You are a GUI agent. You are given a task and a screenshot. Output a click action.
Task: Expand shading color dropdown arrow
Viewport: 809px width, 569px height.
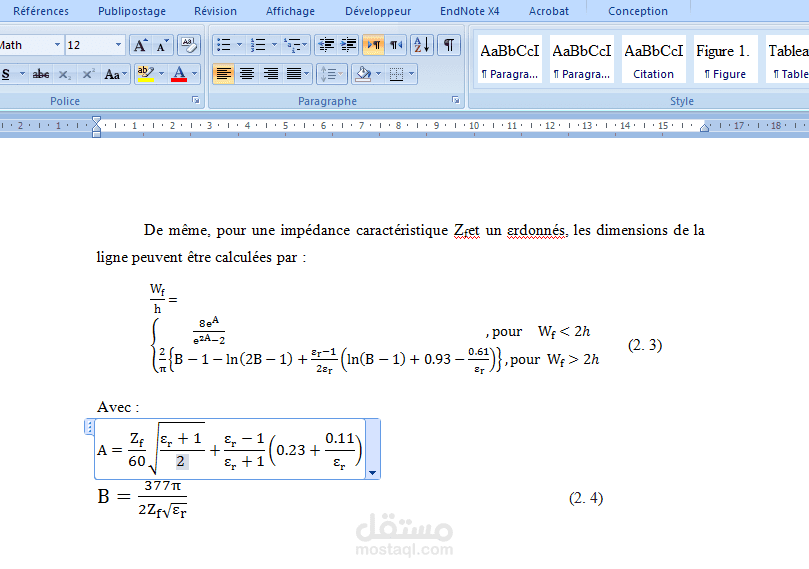pyautogui.click(x=378, y=74)
